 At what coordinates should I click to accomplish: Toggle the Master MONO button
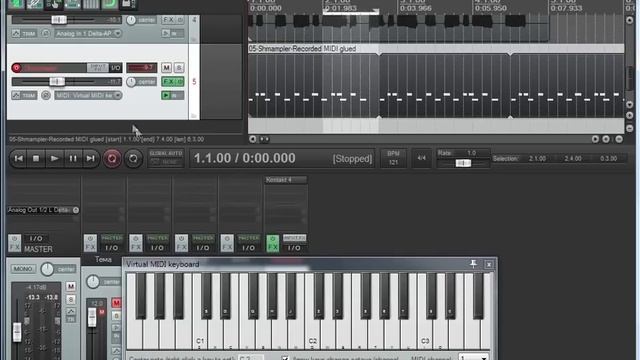(x=23, y=269)
